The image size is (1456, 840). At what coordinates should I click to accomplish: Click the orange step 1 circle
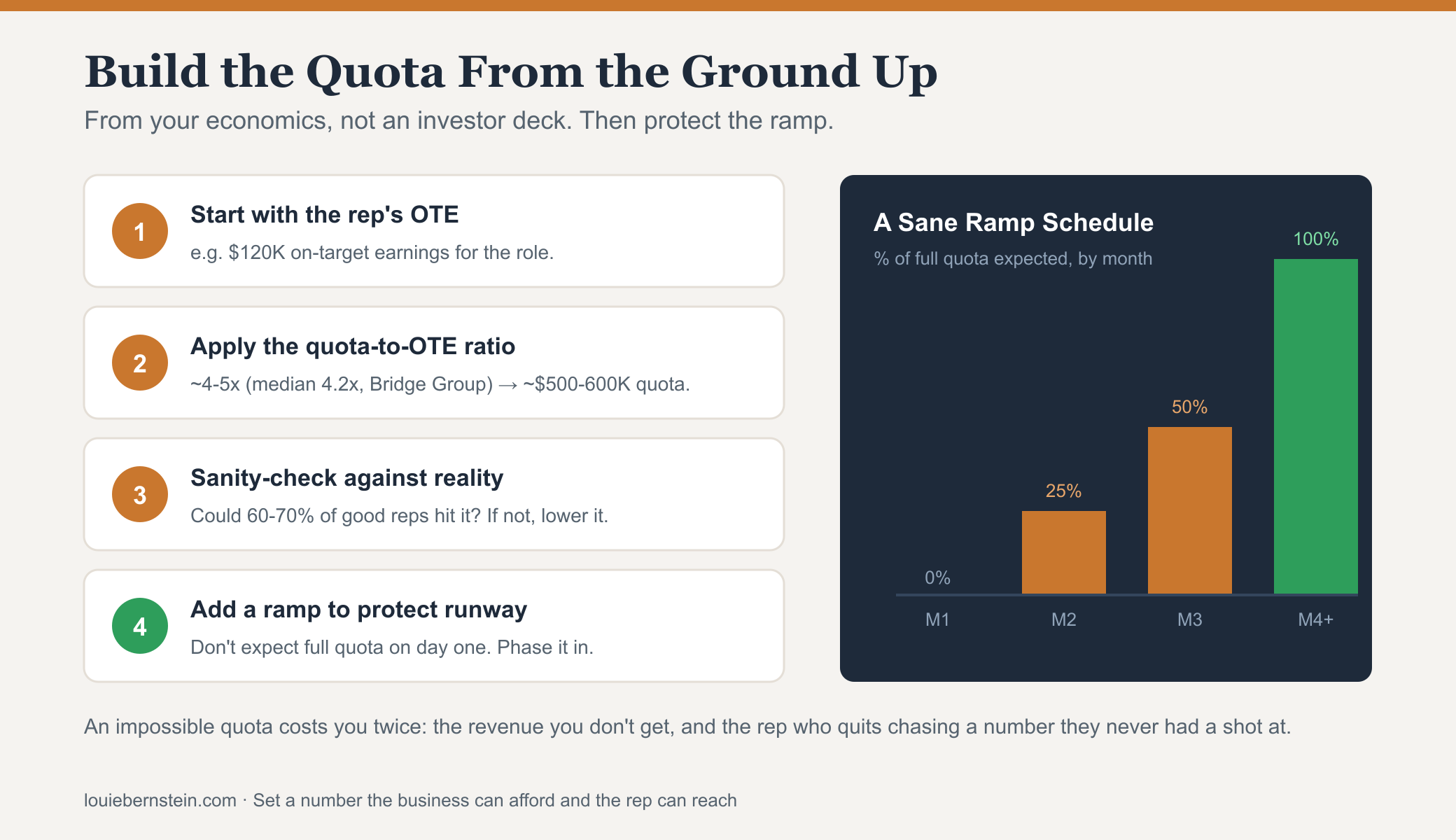pos(140,231)
